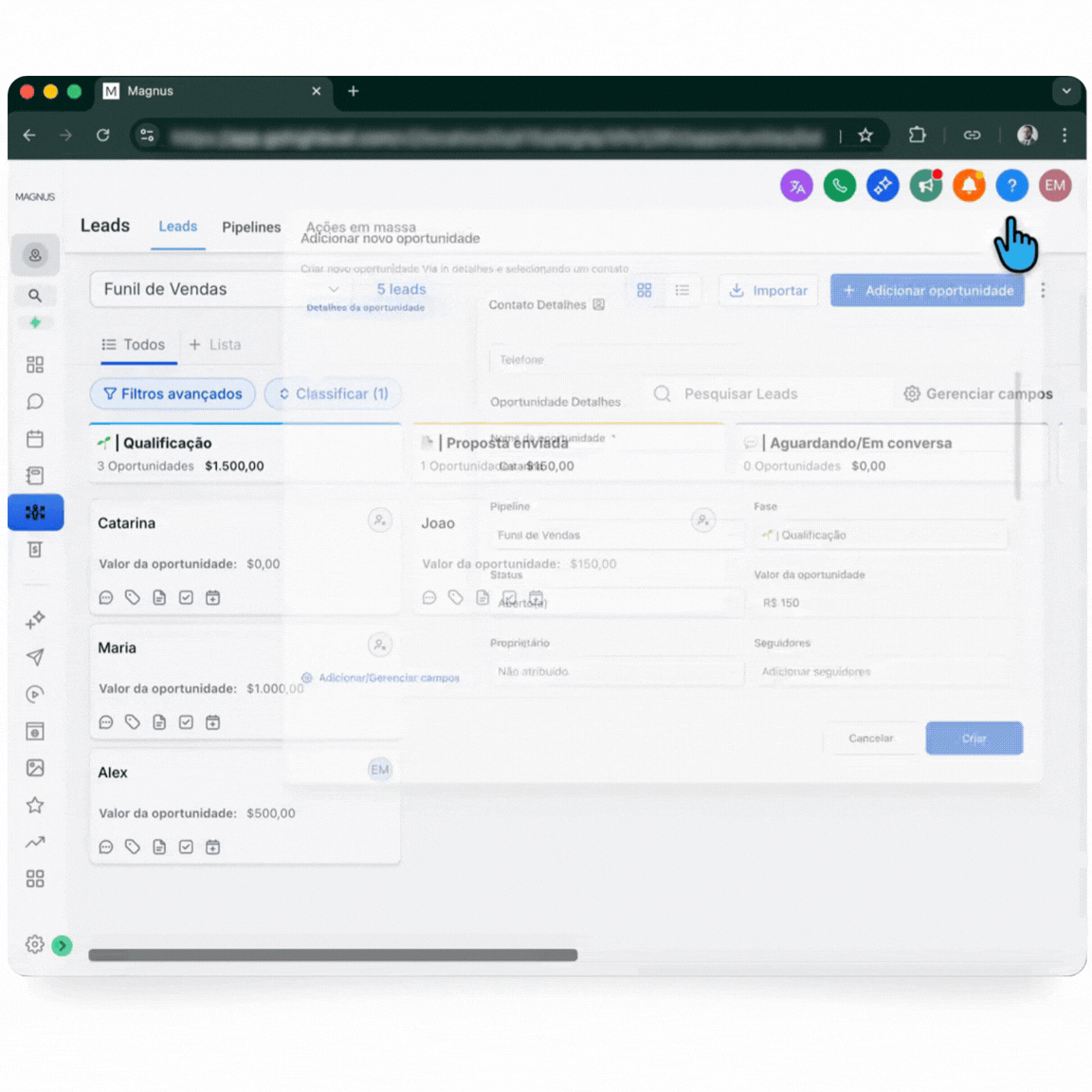
Task: Switch to board grid view
Action: coord(645,290)
